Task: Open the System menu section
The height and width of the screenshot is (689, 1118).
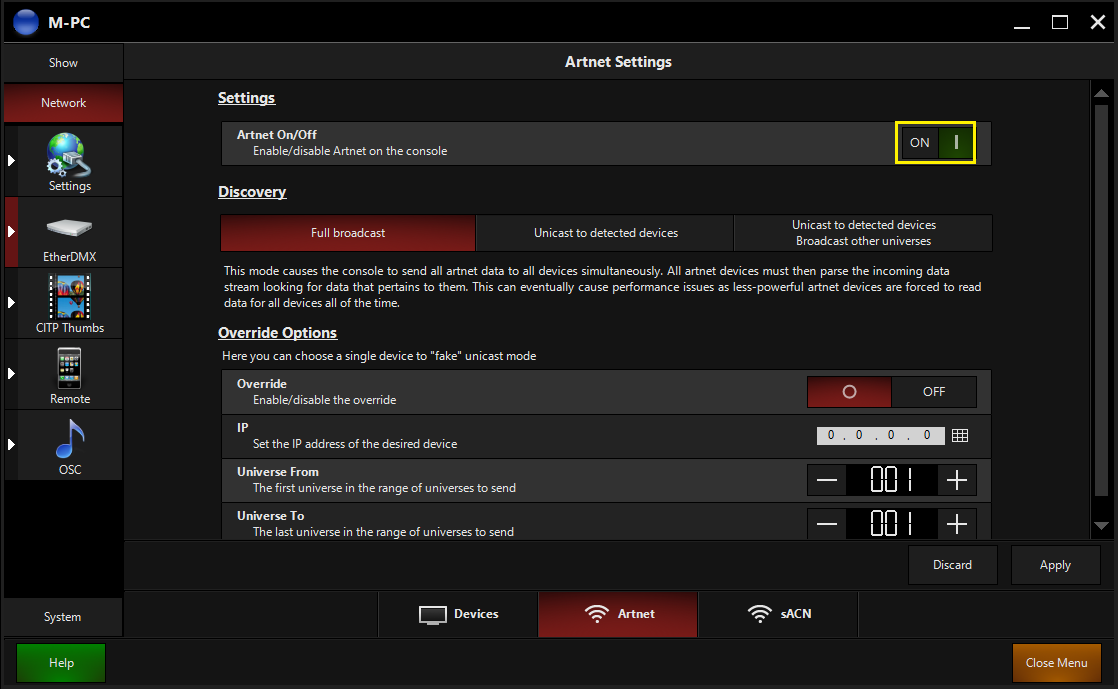Action: [x=63, y=617]
